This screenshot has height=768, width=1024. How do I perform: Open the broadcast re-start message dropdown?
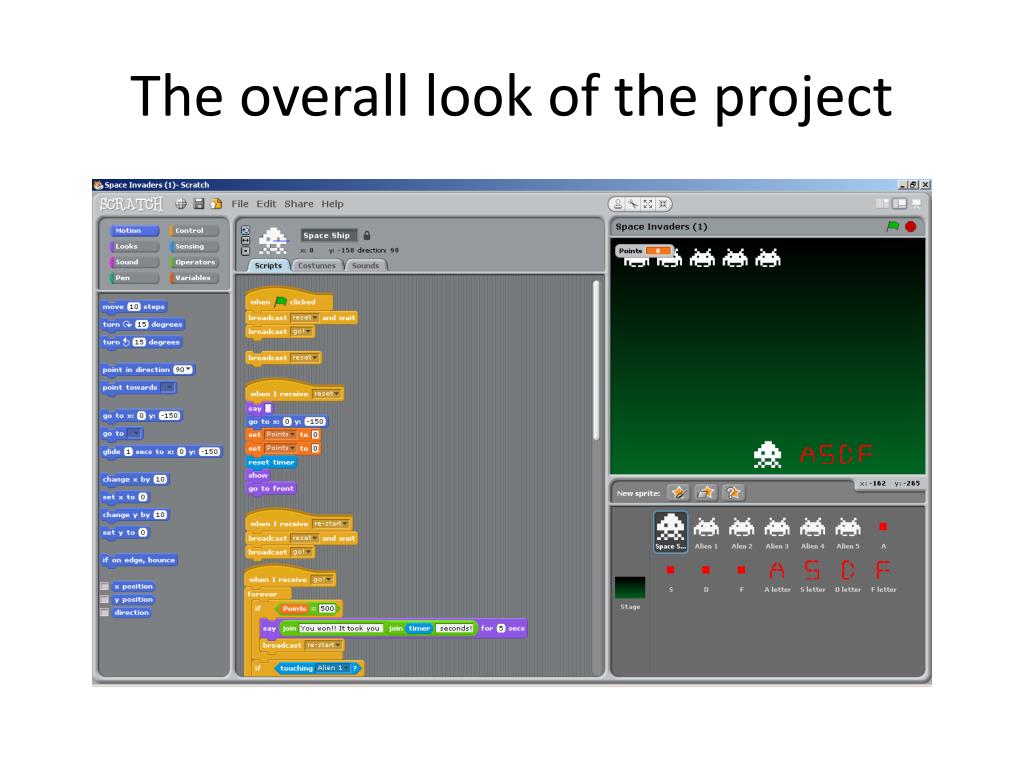323,645
